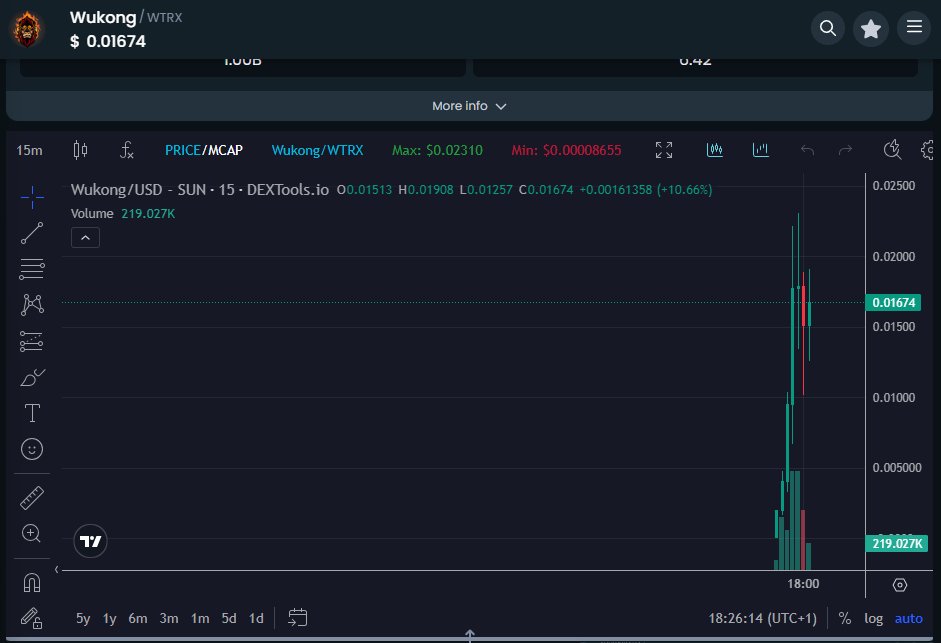Click the 0.01674 current price label
The width and height of the screenshot is (941, 643).
894,303
